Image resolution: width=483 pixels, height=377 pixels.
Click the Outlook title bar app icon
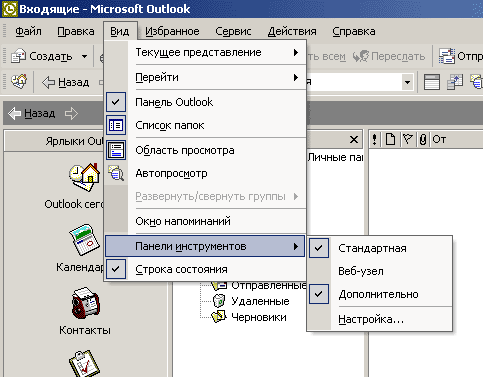pyautogui.click(x=10, y=9)
